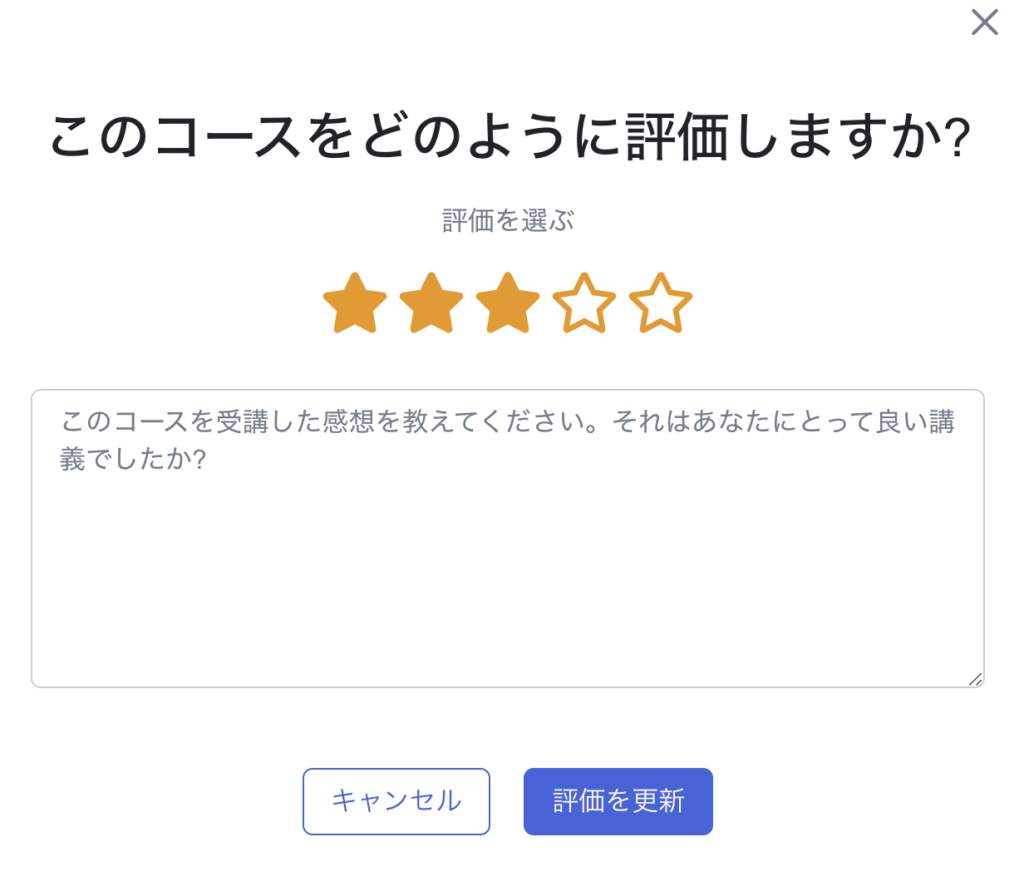The width and height of the screenshot is (1024, 881).
Task: Select the third filled star
Action: [507, 304]
